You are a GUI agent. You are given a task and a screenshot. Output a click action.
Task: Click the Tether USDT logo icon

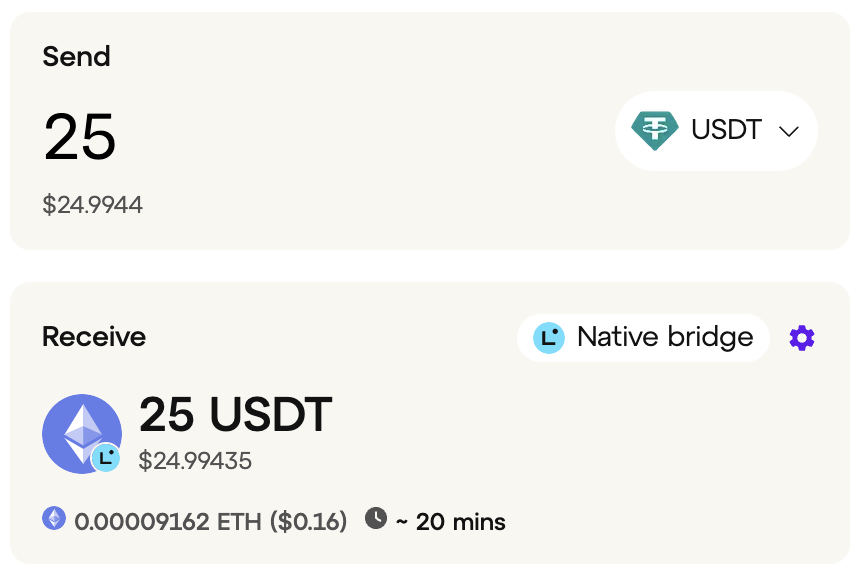(655, 131)
